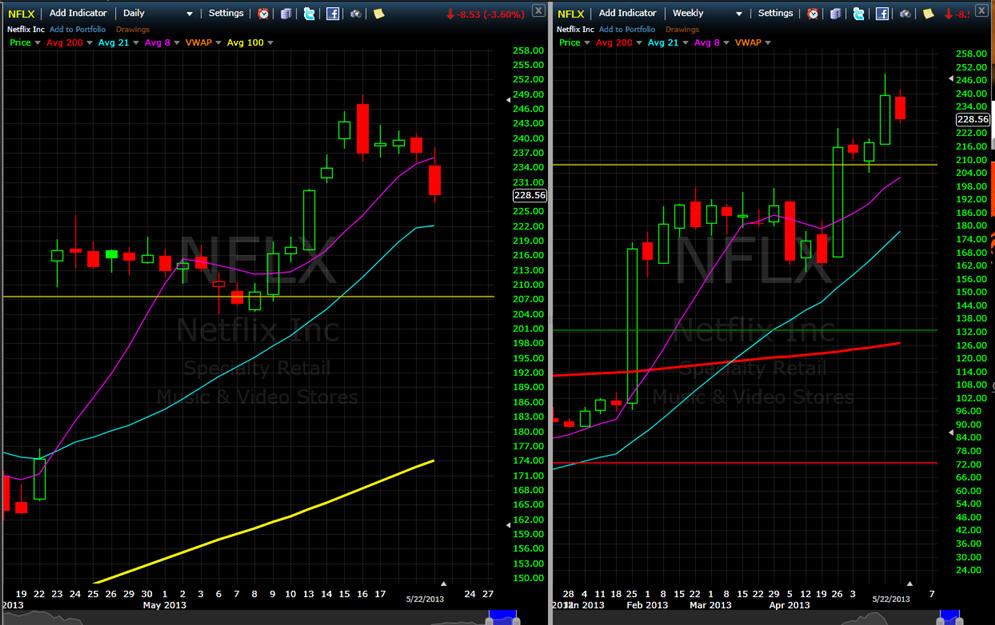Click the NFLX ticker symbol in Weekly chart
995x625 pixels.
570,14
